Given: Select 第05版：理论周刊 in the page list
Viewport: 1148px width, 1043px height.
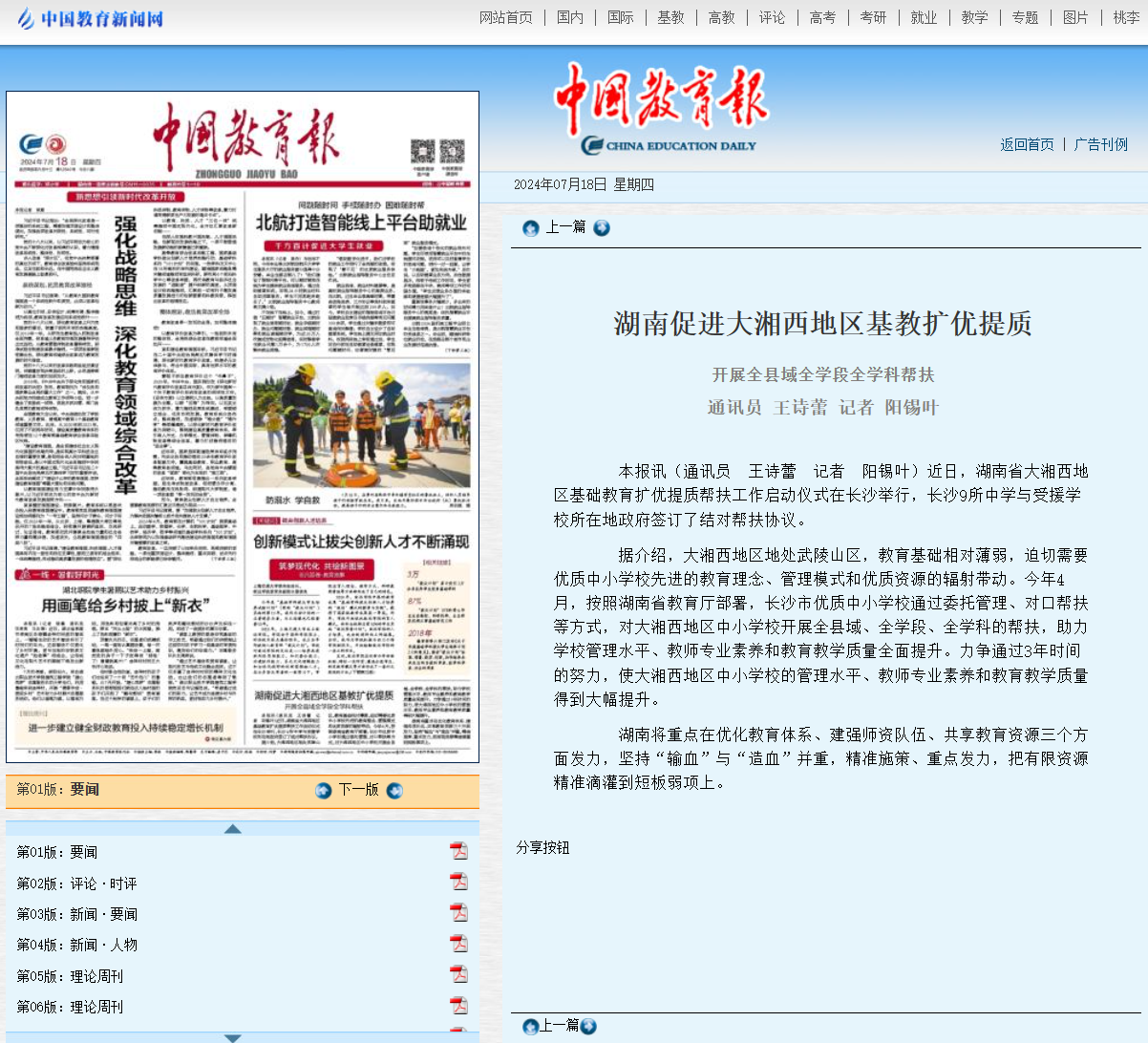Looking at the screenshot, I should pos(70,976).
